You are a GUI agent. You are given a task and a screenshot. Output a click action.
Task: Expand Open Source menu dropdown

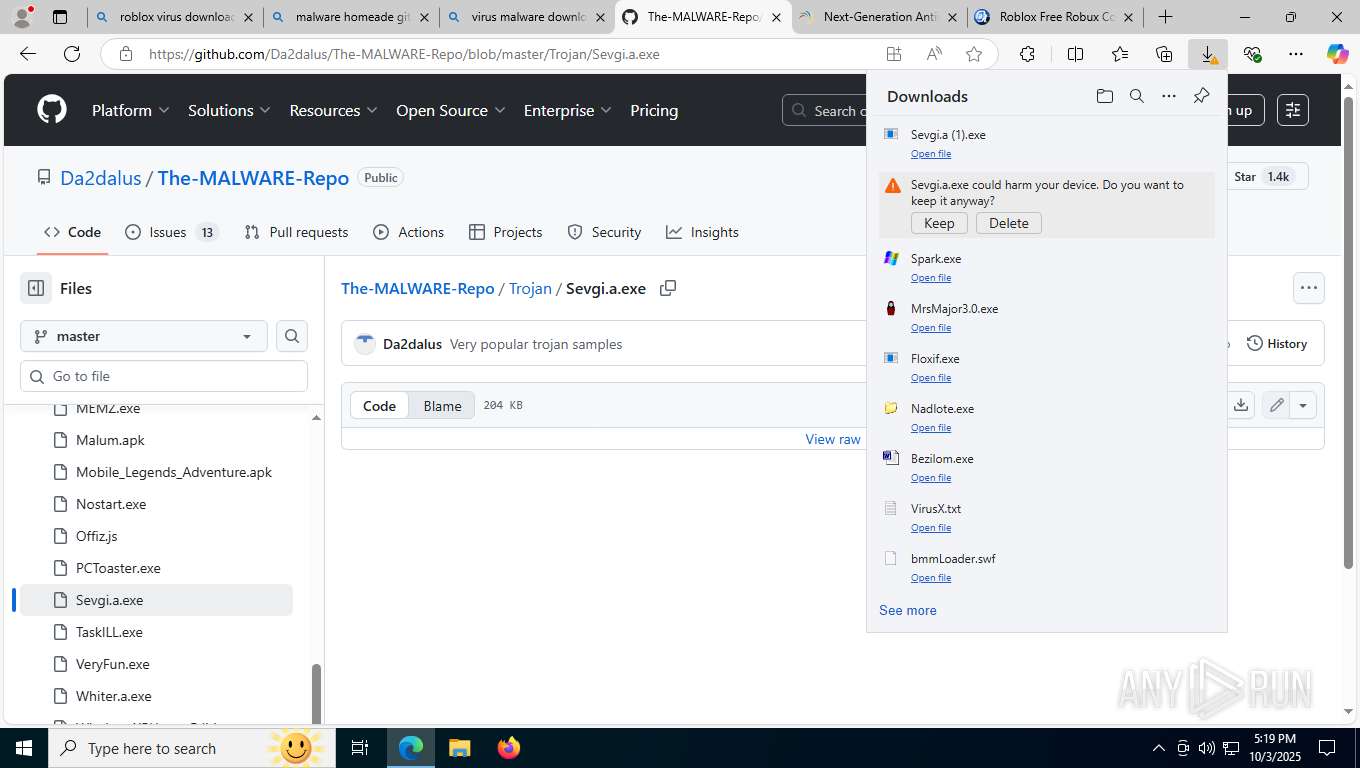tap(450, 110)
